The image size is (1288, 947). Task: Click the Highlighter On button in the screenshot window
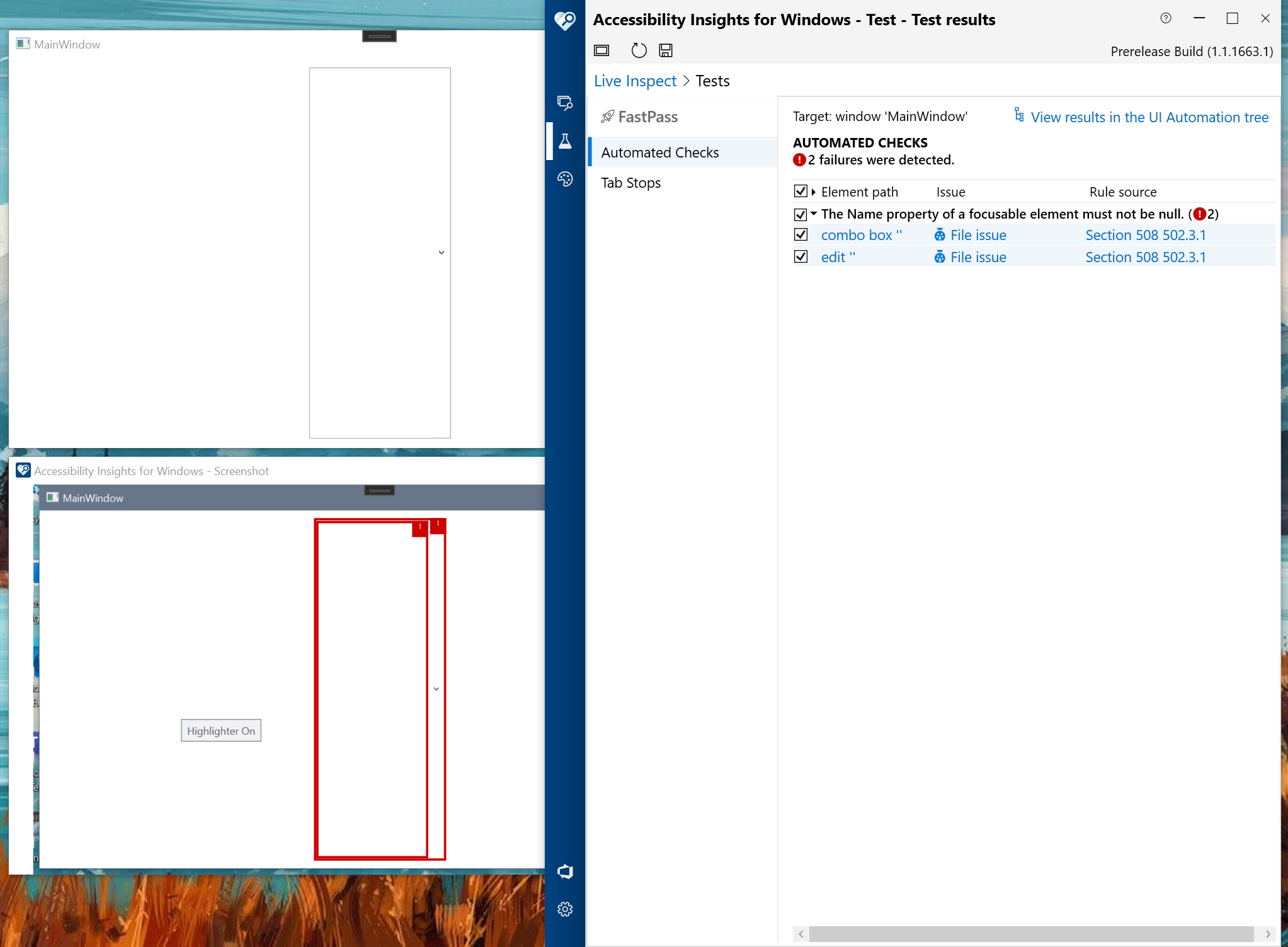(x=220, y=730)
